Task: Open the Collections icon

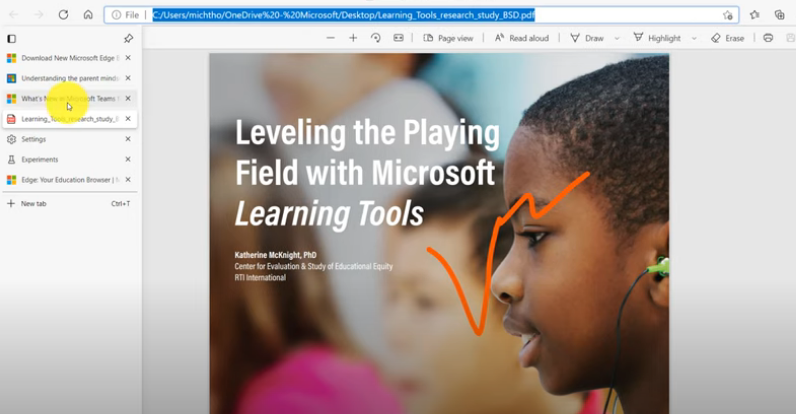Action: point(779,15)
